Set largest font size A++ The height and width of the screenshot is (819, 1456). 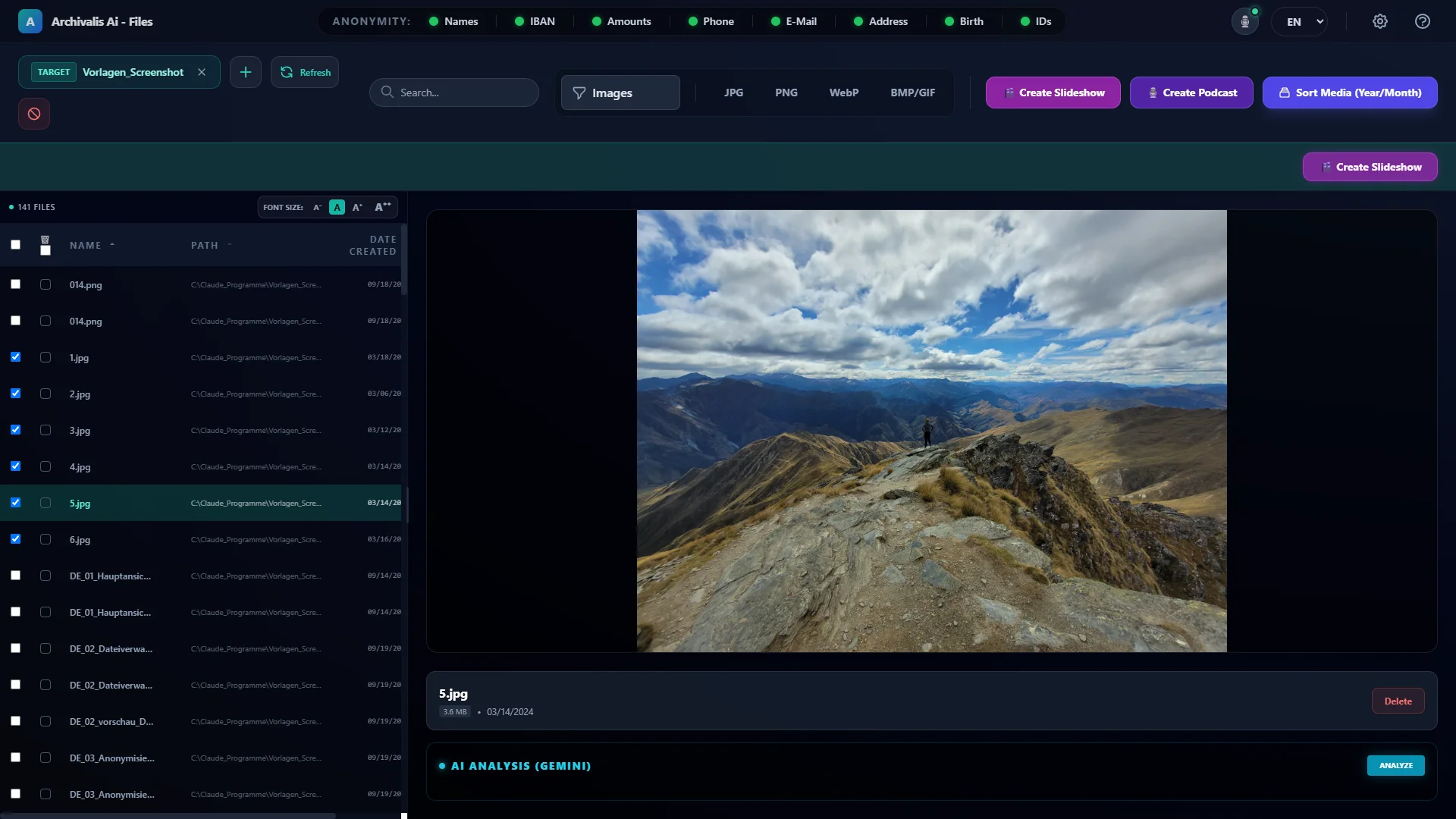click(x=382, y=207)
